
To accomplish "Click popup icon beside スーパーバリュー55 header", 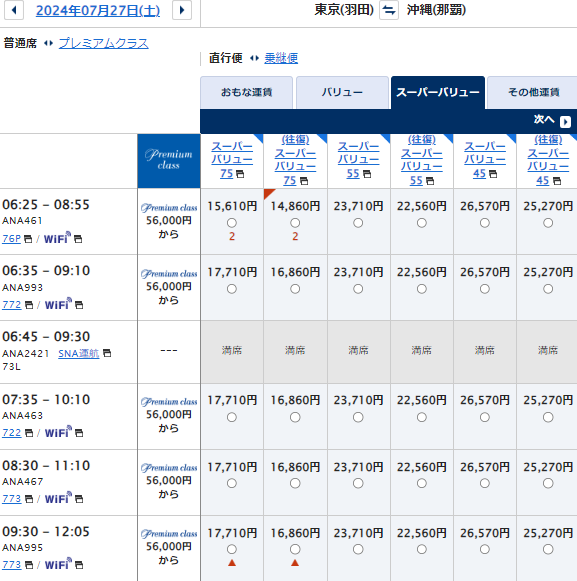I will [367, 174].
